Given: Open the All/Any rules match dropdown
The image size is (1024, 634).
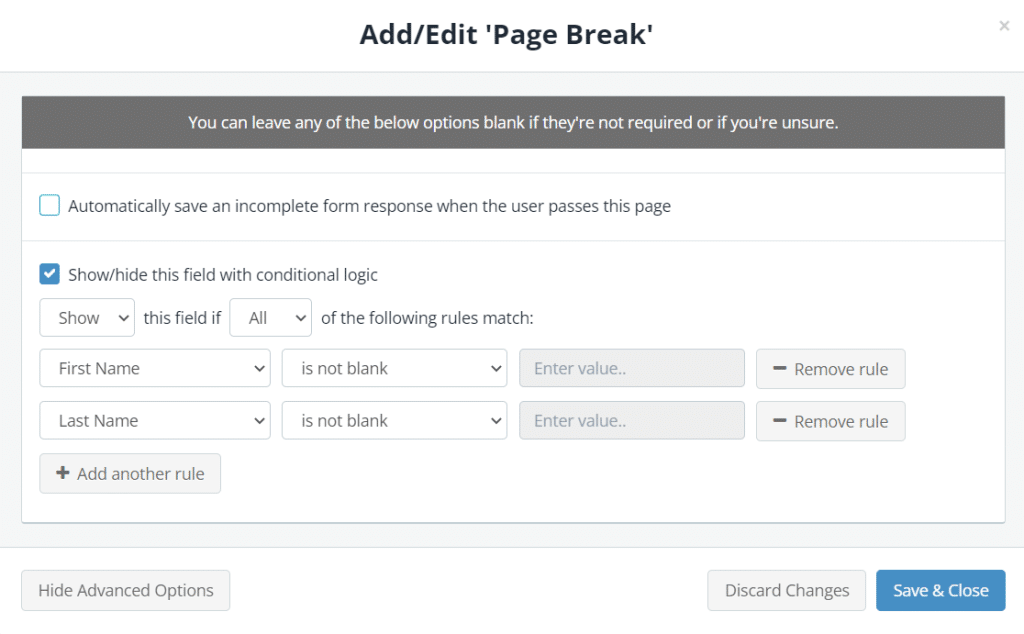Looking at the screenshot, I should pyautogui.click(x=270, y=317).
